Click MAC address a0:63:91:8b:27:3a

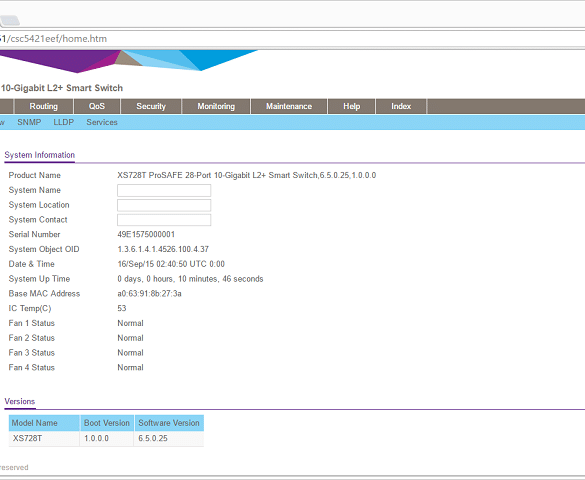[x=149, y=294]
